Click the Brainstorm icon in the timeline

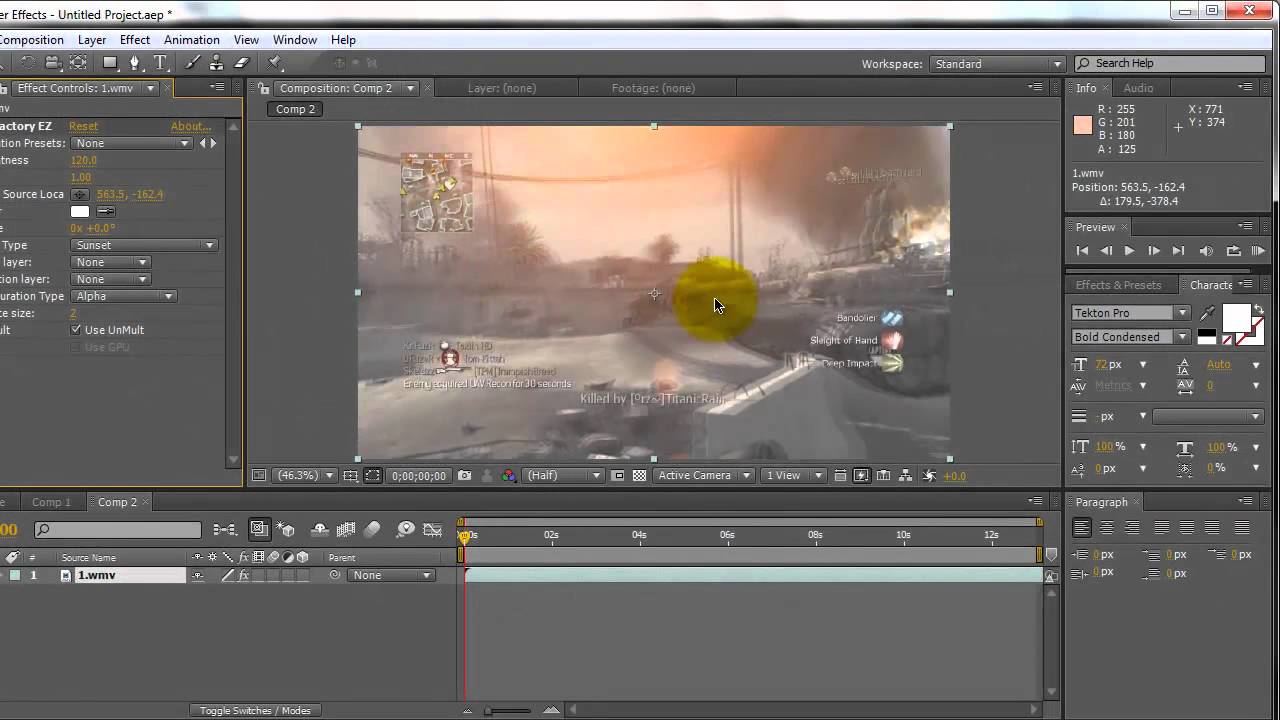click(405, 530)
